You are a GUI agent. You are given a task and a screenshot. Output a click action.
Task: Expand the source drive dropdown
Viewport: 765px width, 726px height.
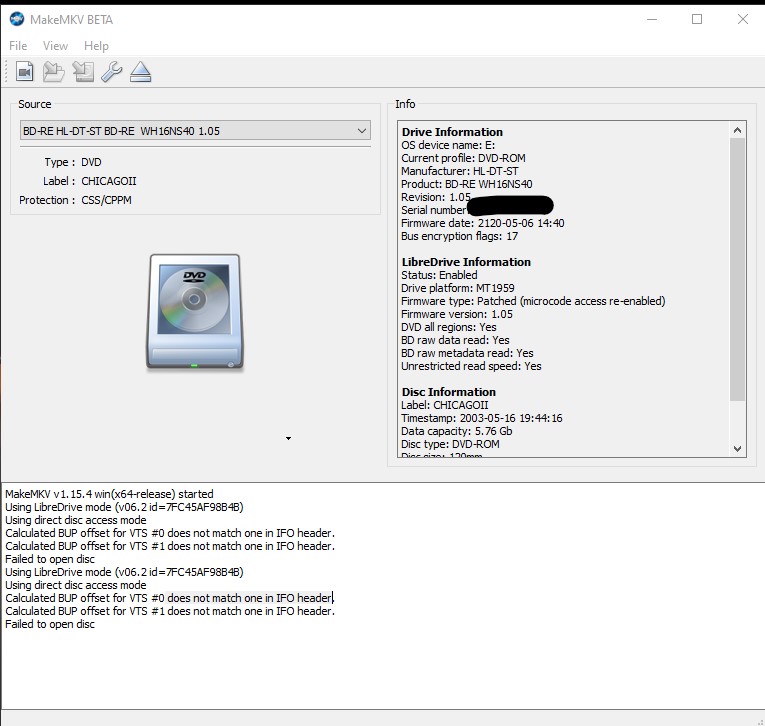pos(195,131)
